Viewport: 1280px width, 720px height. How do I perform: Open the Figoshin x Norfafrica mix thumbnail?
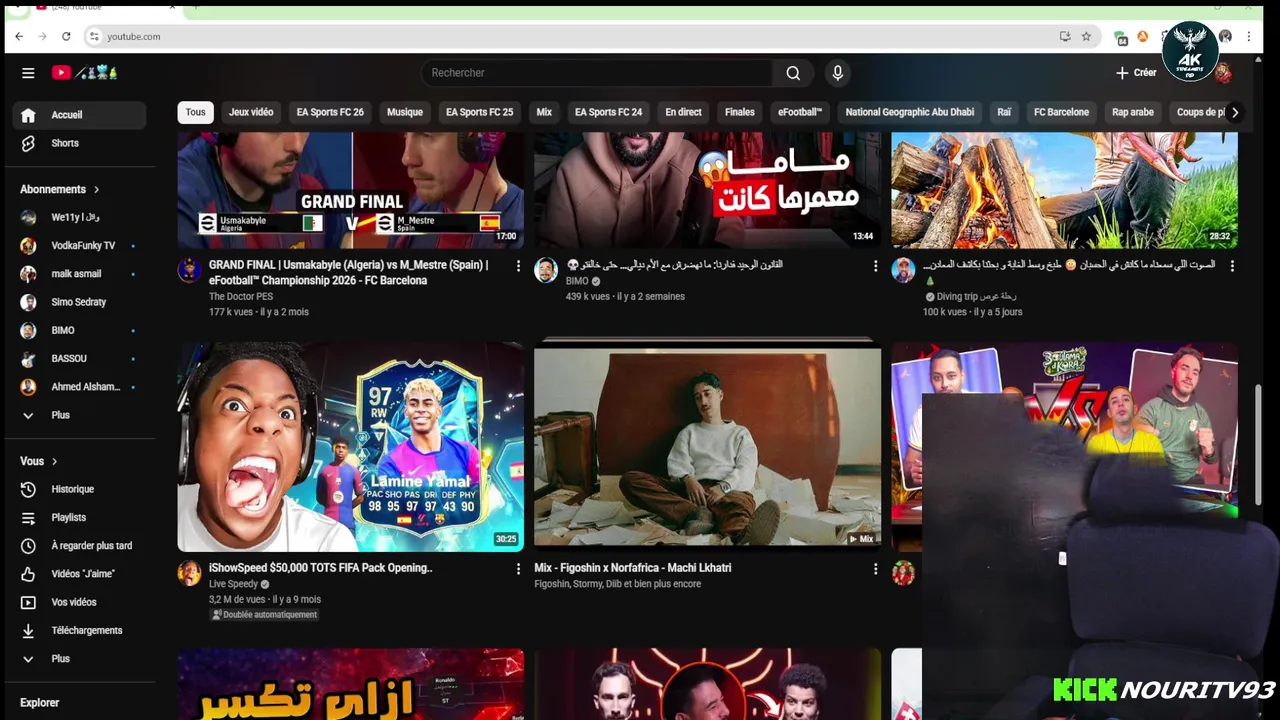[x=708, y=447]
